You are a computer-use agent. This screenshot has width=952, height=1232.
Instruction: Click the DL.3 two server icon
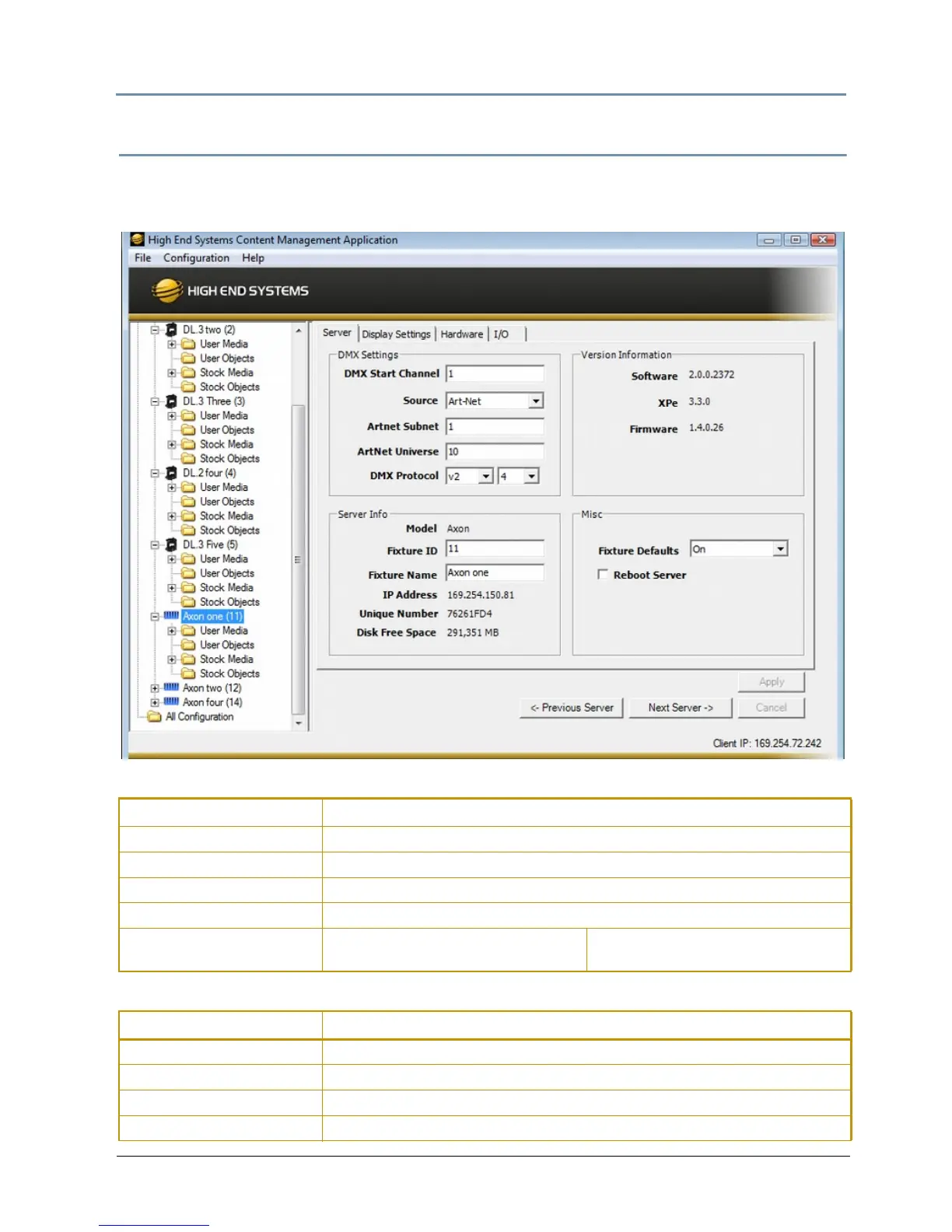coord(172,330)
